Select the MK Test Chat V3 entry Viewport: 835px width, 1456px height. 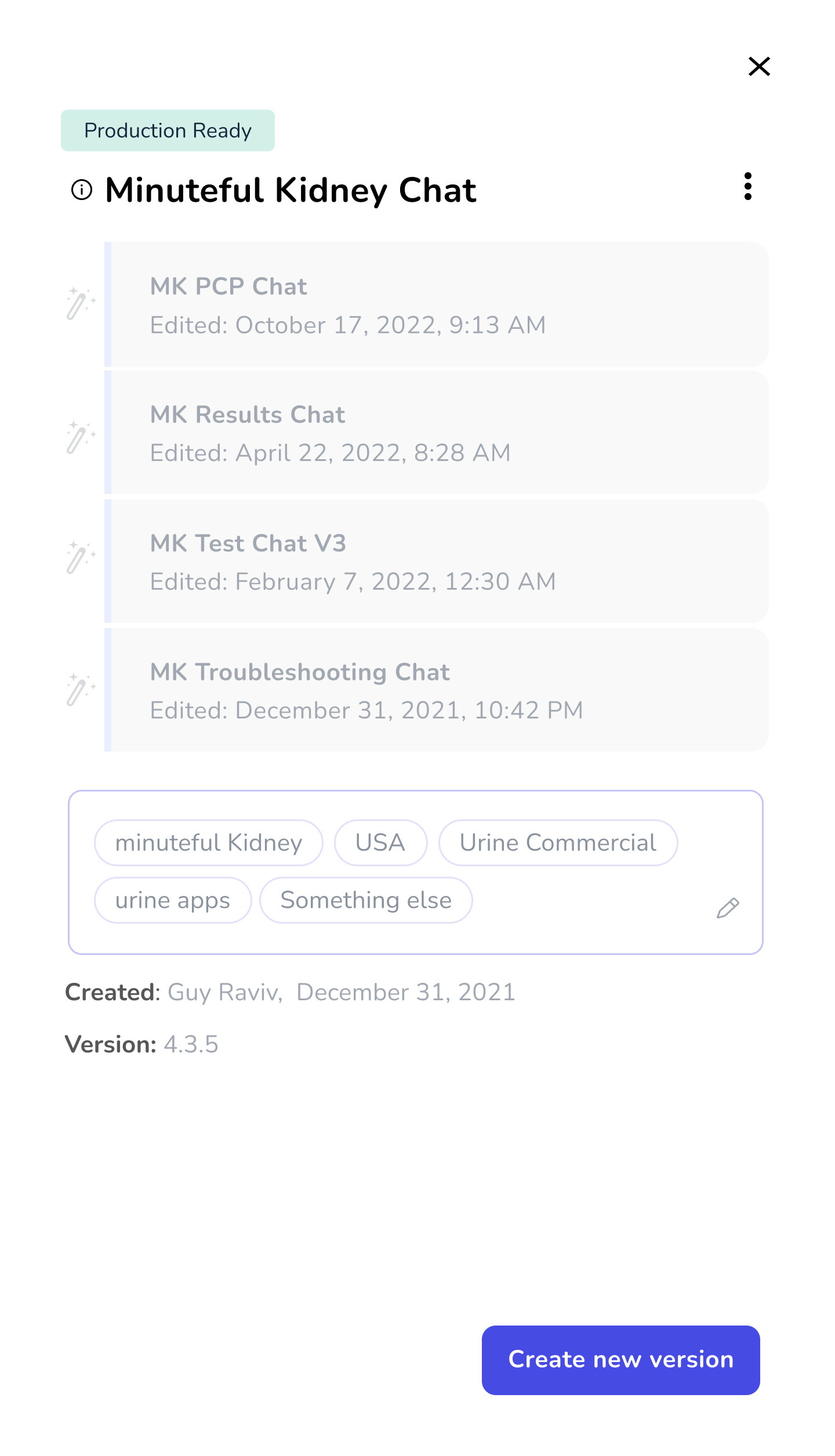437,561
